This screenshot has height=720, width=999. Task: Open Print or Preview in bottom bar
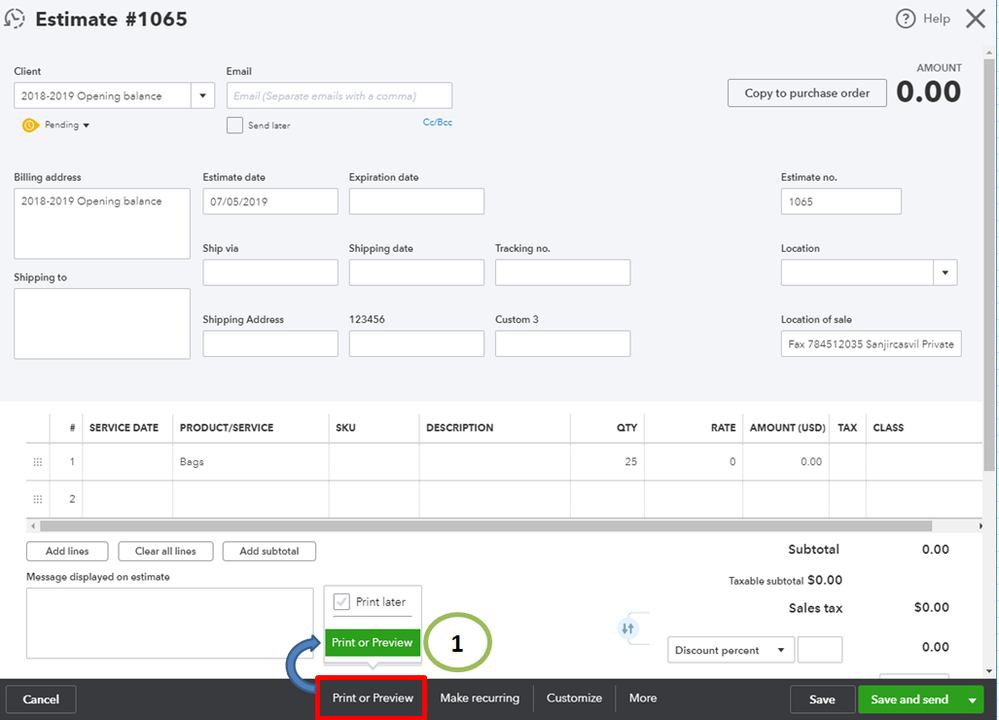pos(372,698)
